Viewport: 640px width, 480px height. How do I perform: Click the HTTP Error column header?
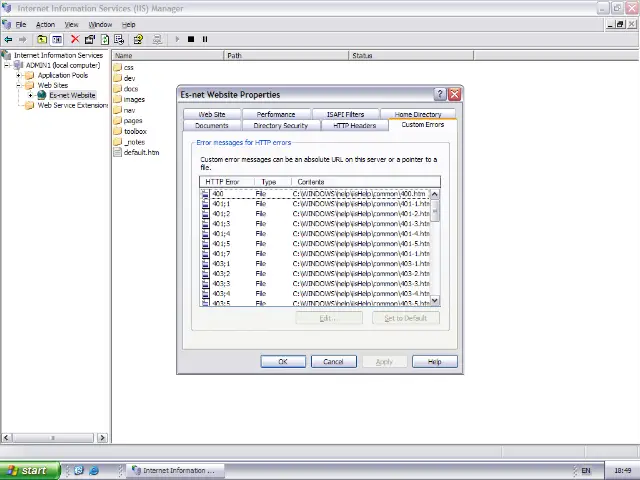[x=227, y=182]
